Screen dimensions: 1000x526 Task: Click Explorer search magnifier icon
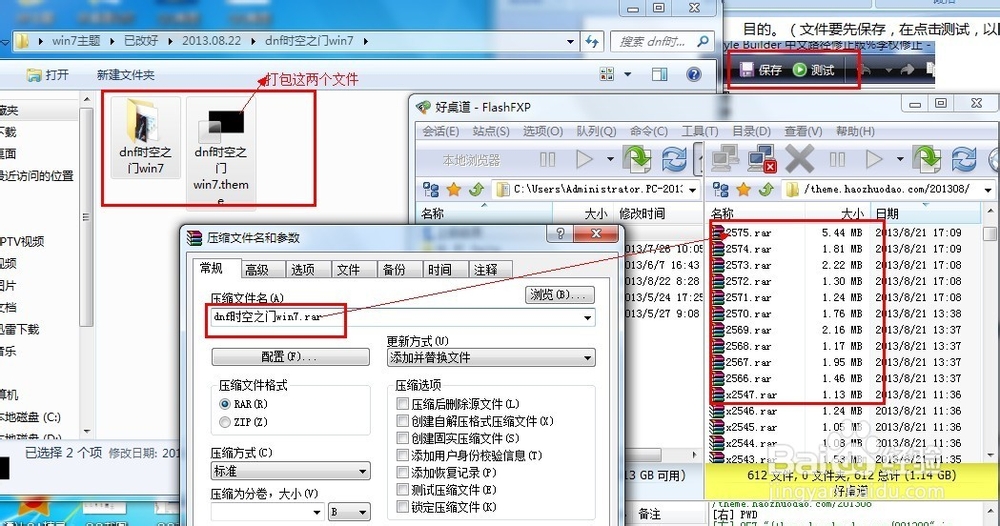coord(702,41)
